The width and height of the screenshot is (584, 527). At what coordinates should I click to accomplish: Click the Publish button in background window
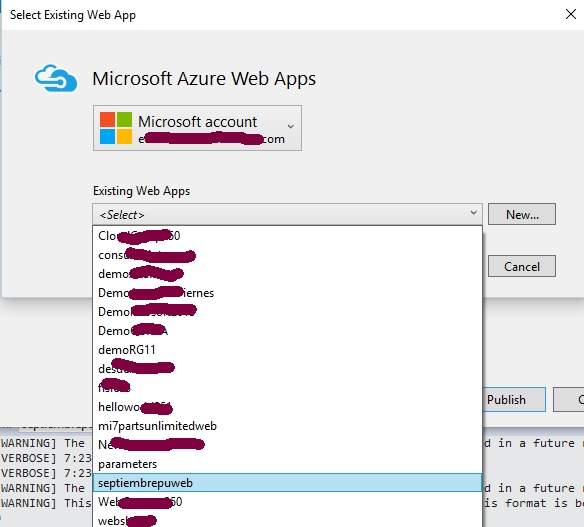click(514, 400)
